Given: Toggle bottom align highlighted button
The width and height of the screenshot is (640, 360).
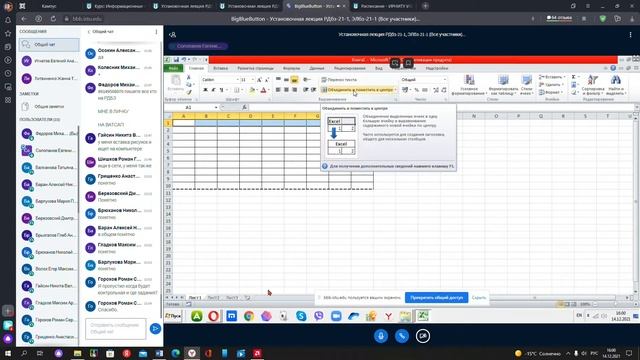Looking at the screenshot, I should (x=294, y=80).
